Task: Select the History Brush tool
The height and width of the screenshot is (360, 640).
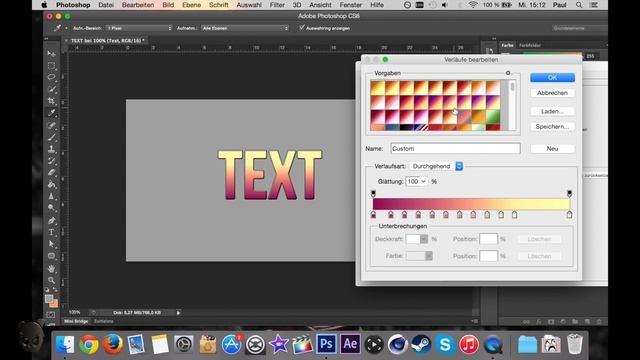Action: [x=51, y=161]
